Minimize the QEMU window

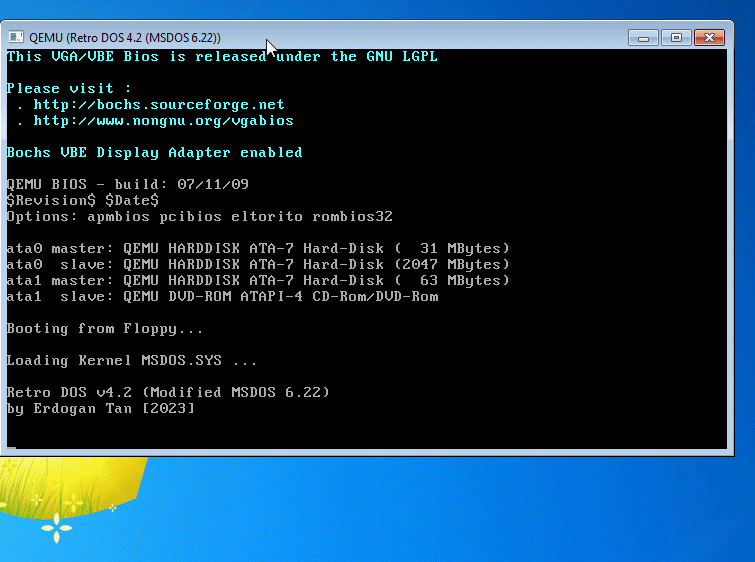pyautogui.click(x=643, y=37)
